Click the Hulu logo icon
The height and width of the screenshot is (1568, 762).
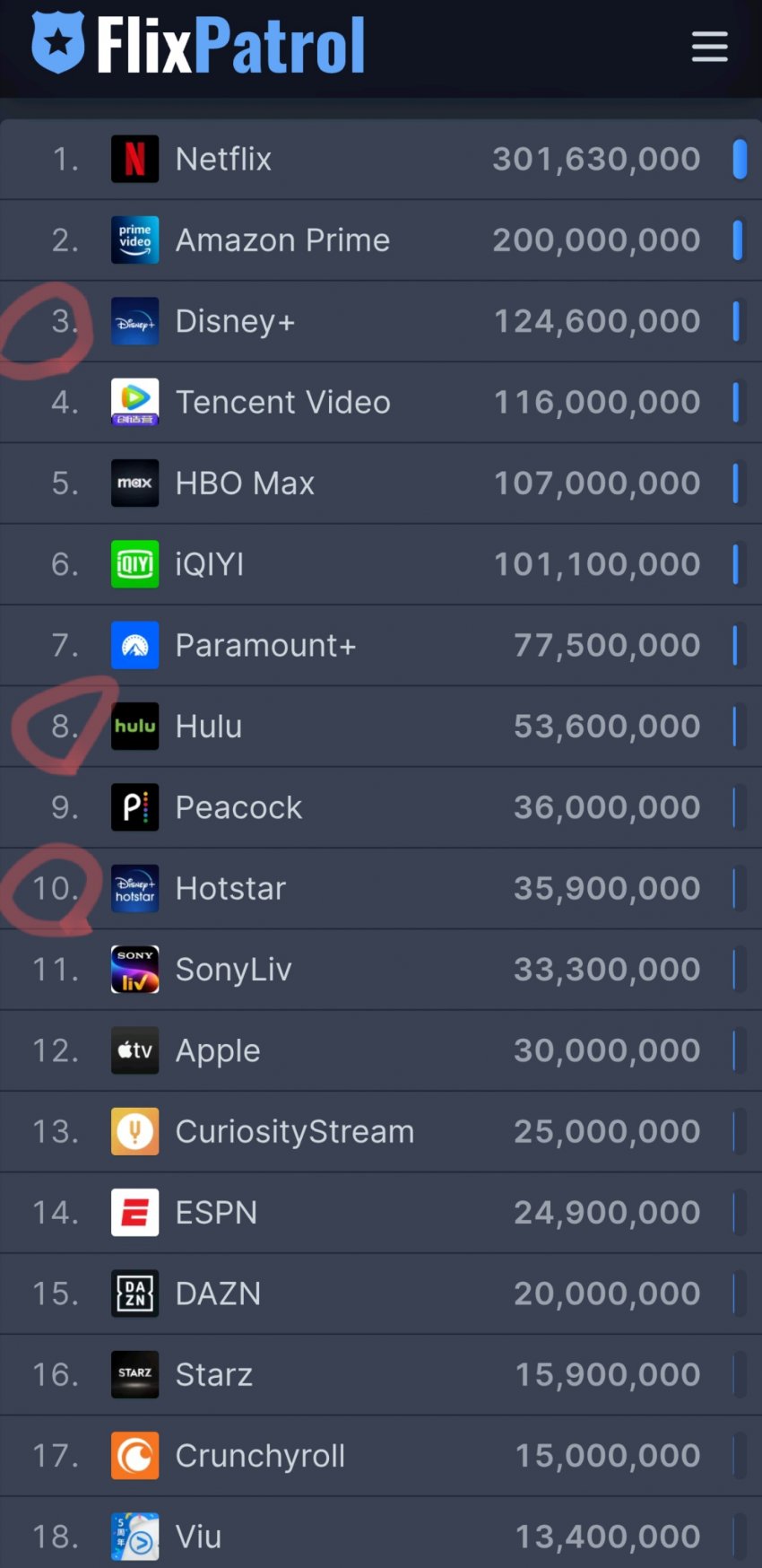134,726
